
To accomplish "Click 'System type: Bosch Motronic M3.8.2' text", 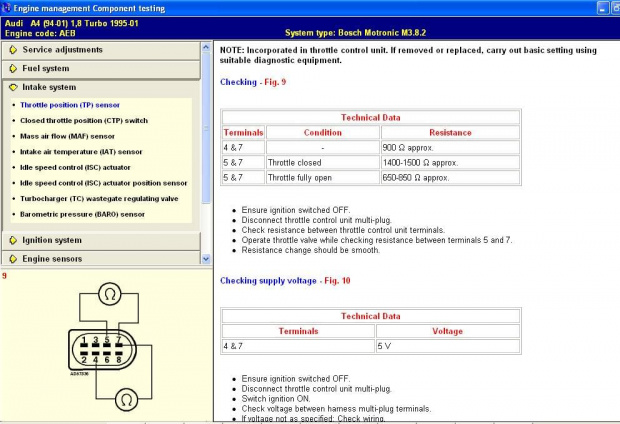I will point(355,33).
